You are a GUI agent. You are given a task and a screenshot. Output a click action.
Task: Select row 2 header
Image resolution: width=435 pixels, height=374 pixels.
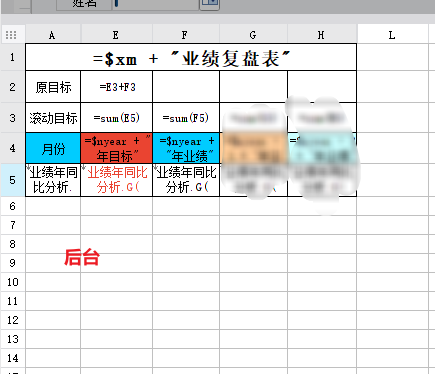pos(13,87)
